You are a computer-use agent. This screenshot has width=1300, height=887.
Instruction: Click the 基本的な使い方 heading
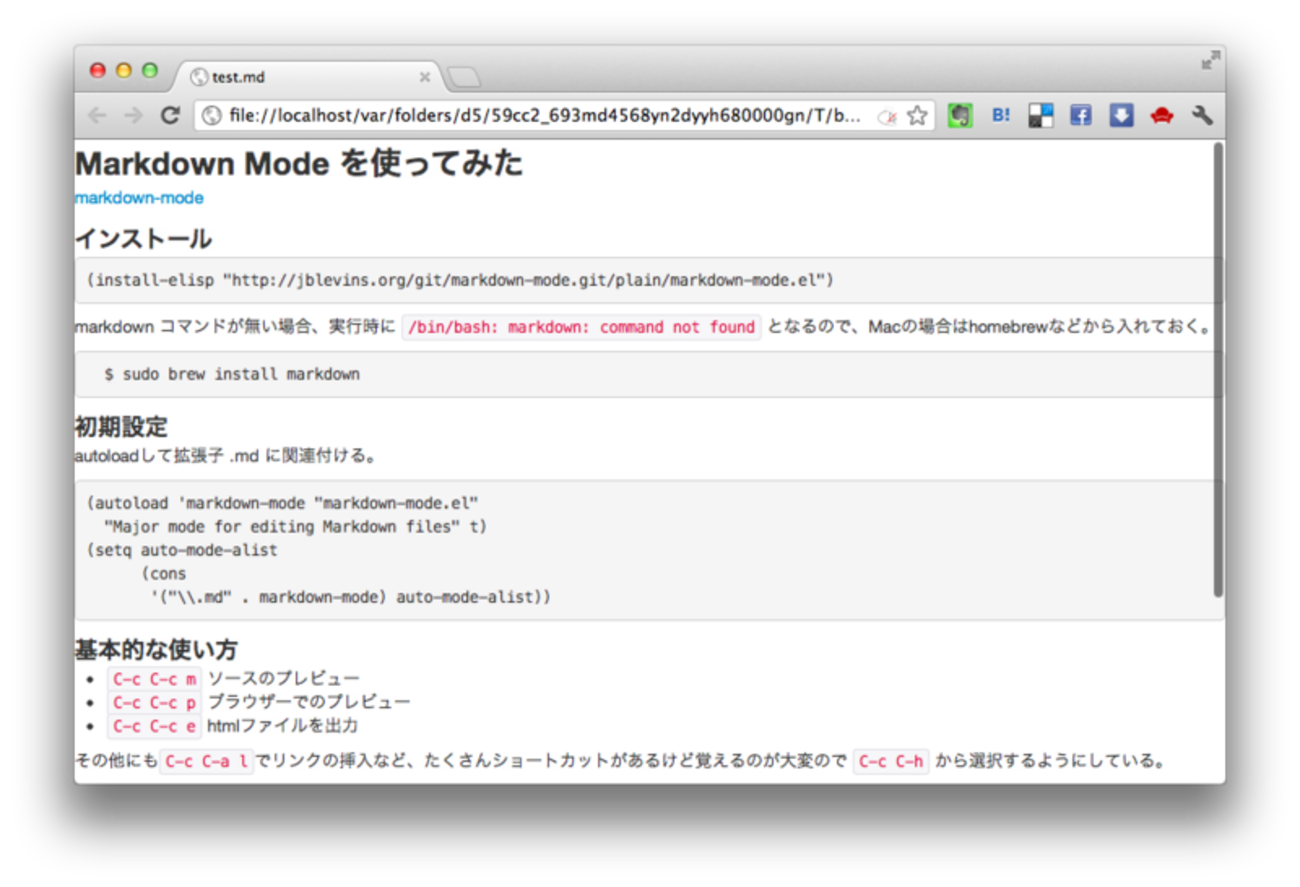(x=156, y=650)
